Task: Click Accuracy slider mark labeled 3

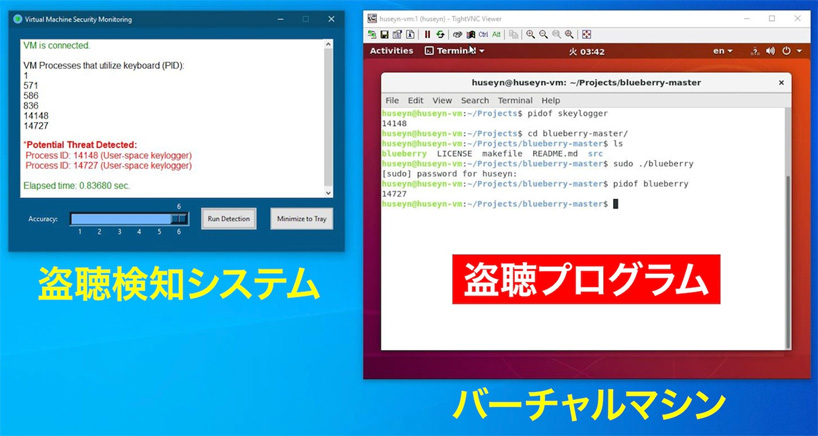Action: [119, 232]
